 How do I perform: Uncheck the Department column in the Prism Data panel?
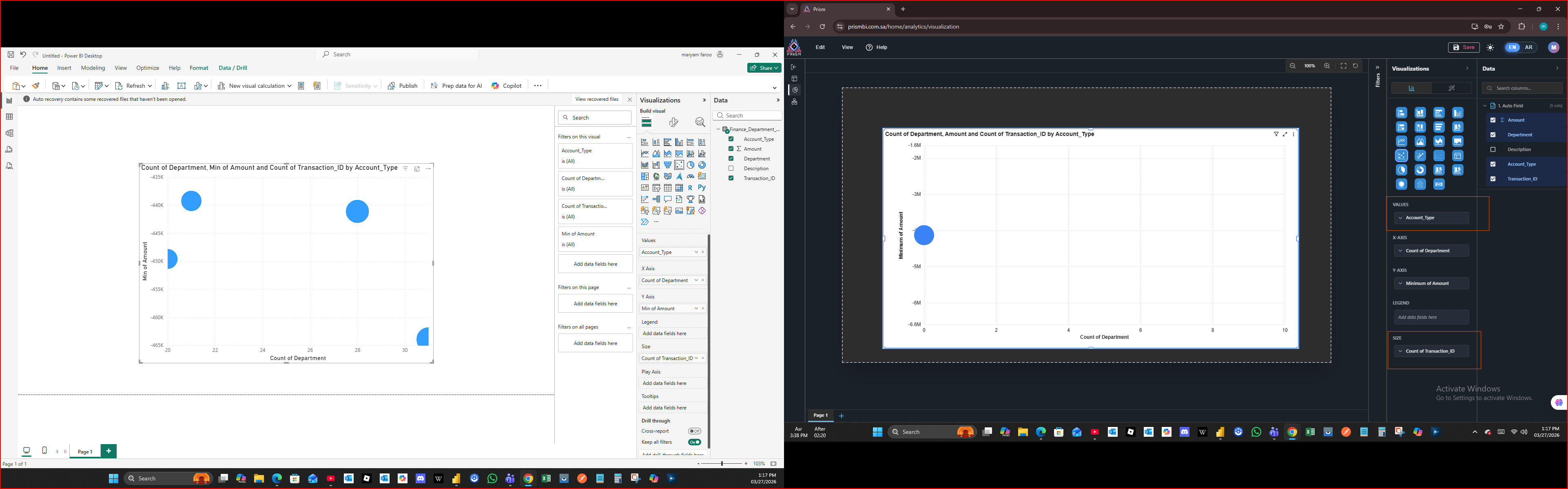click(1493, 135)
